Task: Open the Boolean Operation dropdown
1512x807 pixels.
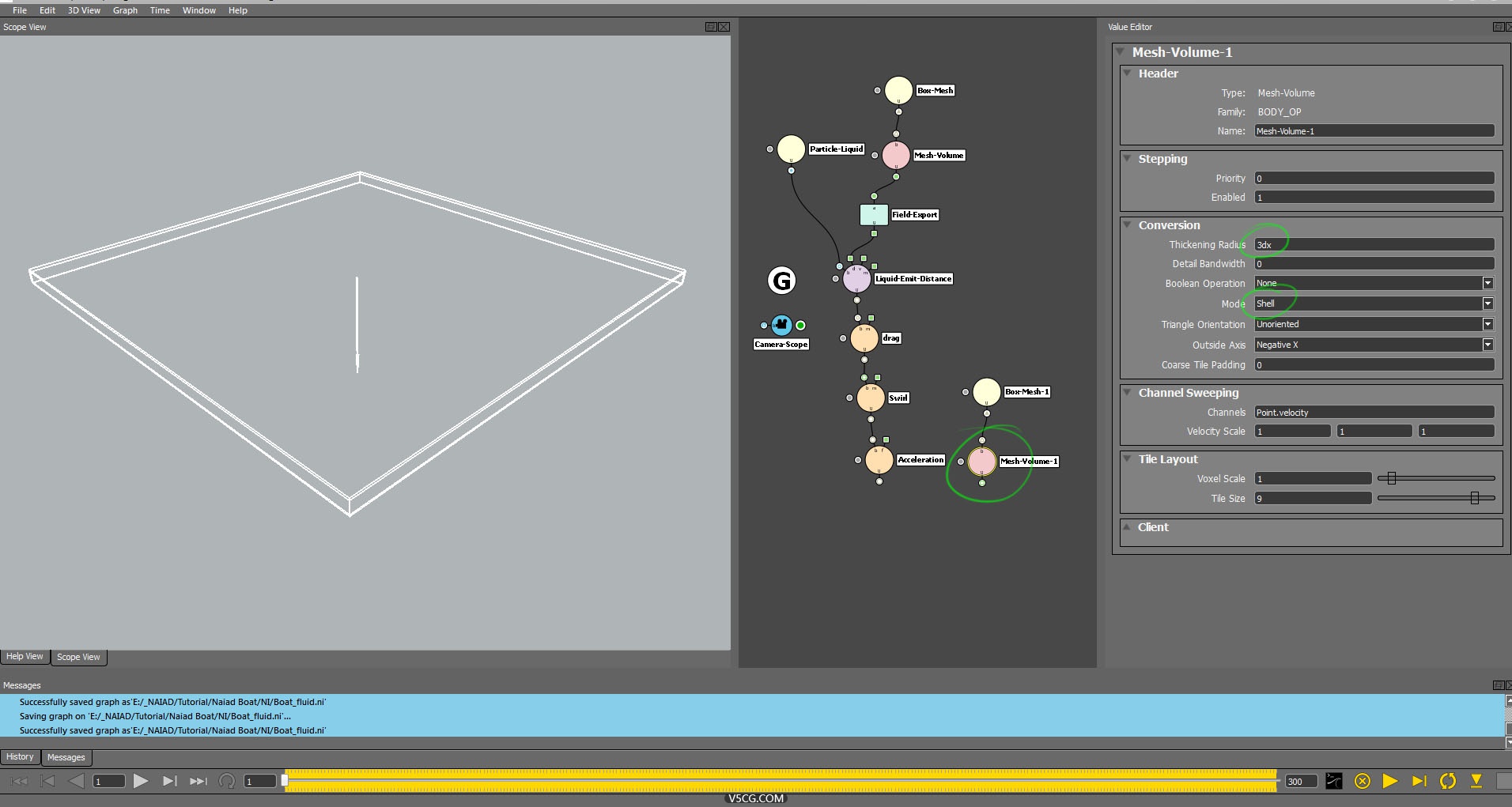Action: 1374,283
